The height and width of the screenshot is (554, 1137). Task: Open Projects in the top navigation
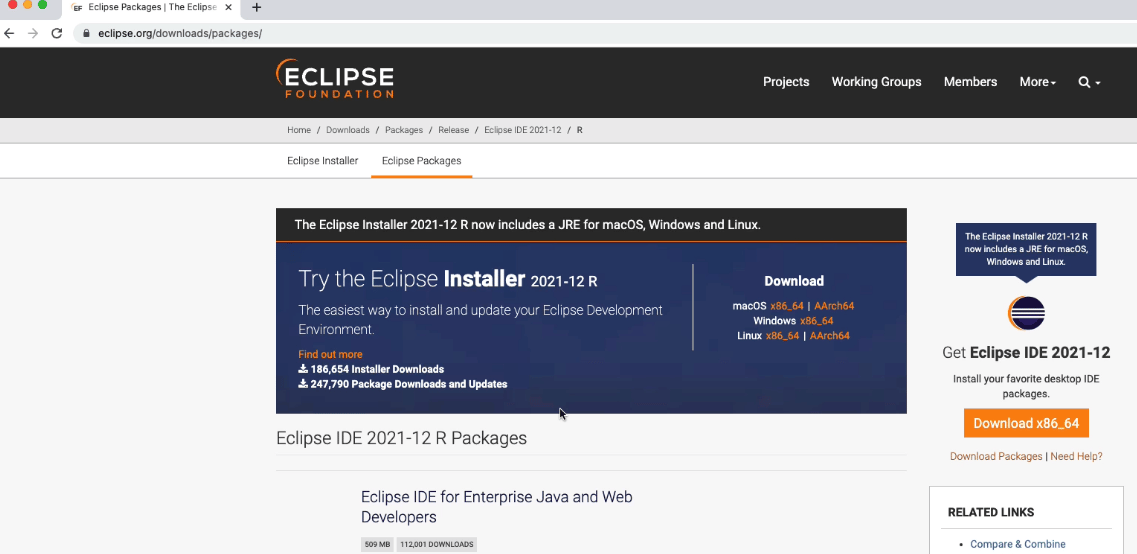point(786,82)
